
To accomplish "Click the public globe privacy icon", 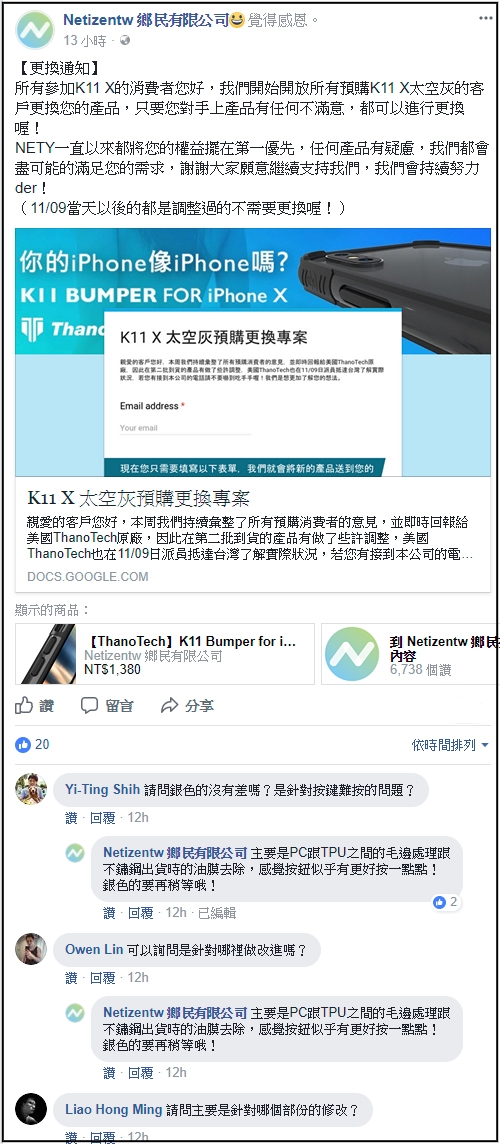I will pyautogui.click(x=125, y=40).
